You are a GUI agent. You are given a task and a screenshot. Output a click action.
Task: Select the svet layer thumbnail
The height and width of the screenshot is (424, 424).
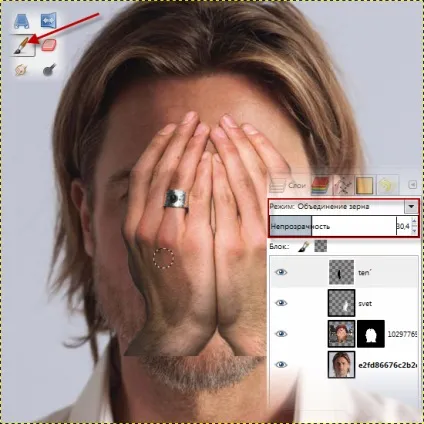point(341,303)
